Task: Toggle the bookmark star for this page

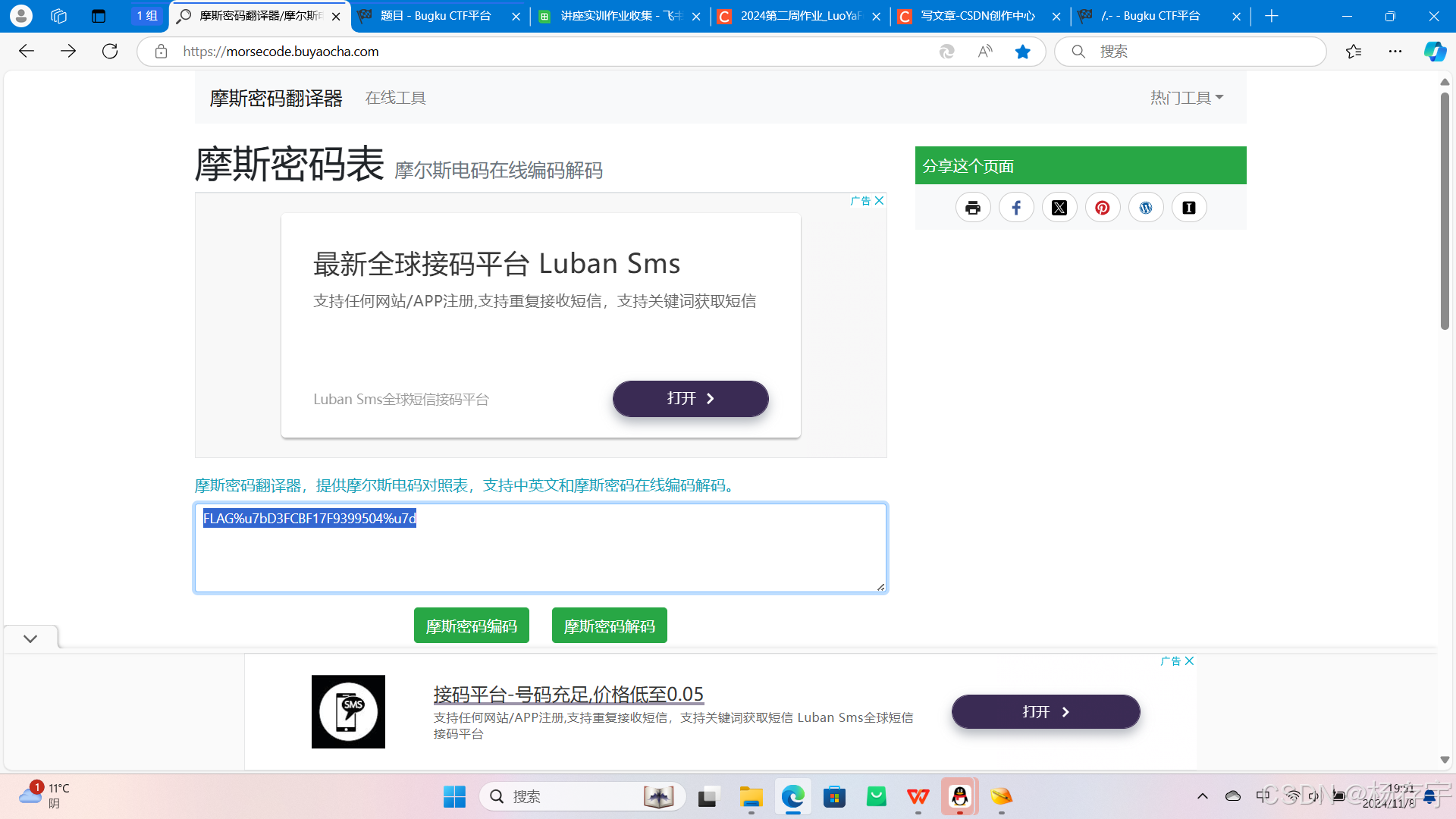Action: coord(1023,51)
